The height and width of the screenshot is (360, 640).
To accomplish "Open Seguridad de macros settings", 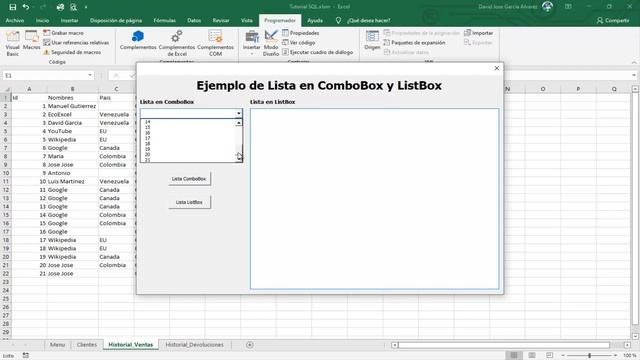I will pos(72,52).
